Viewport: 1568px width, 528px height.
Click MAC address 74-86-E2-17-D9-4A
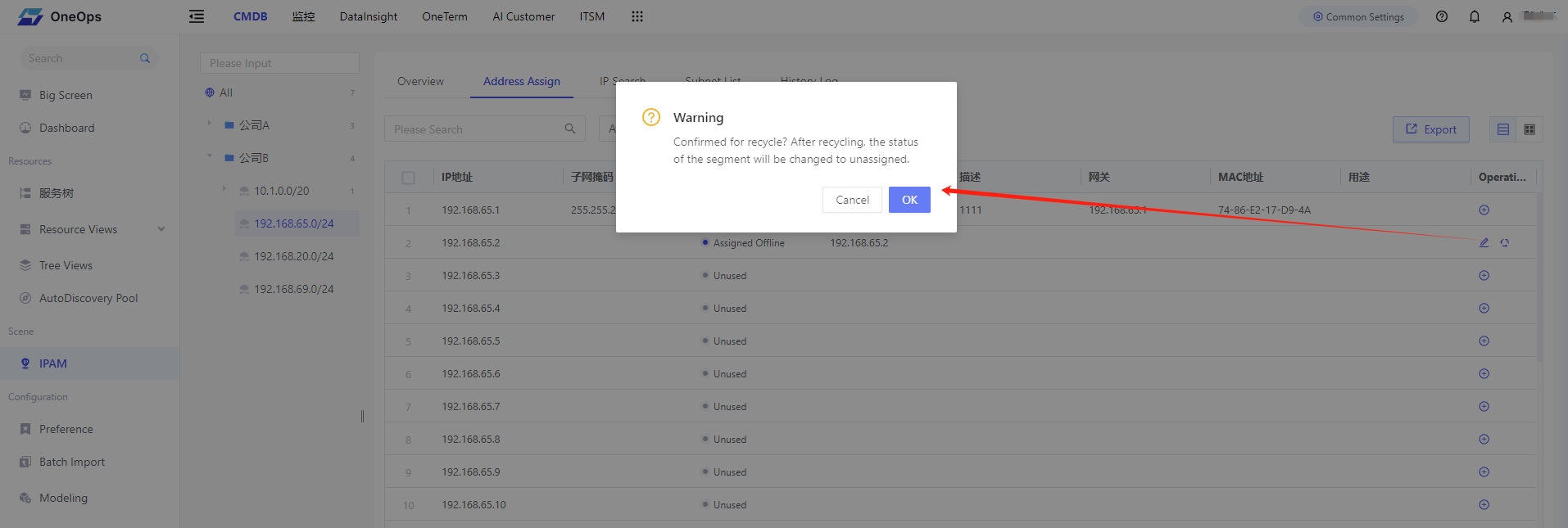[1264, 210]
